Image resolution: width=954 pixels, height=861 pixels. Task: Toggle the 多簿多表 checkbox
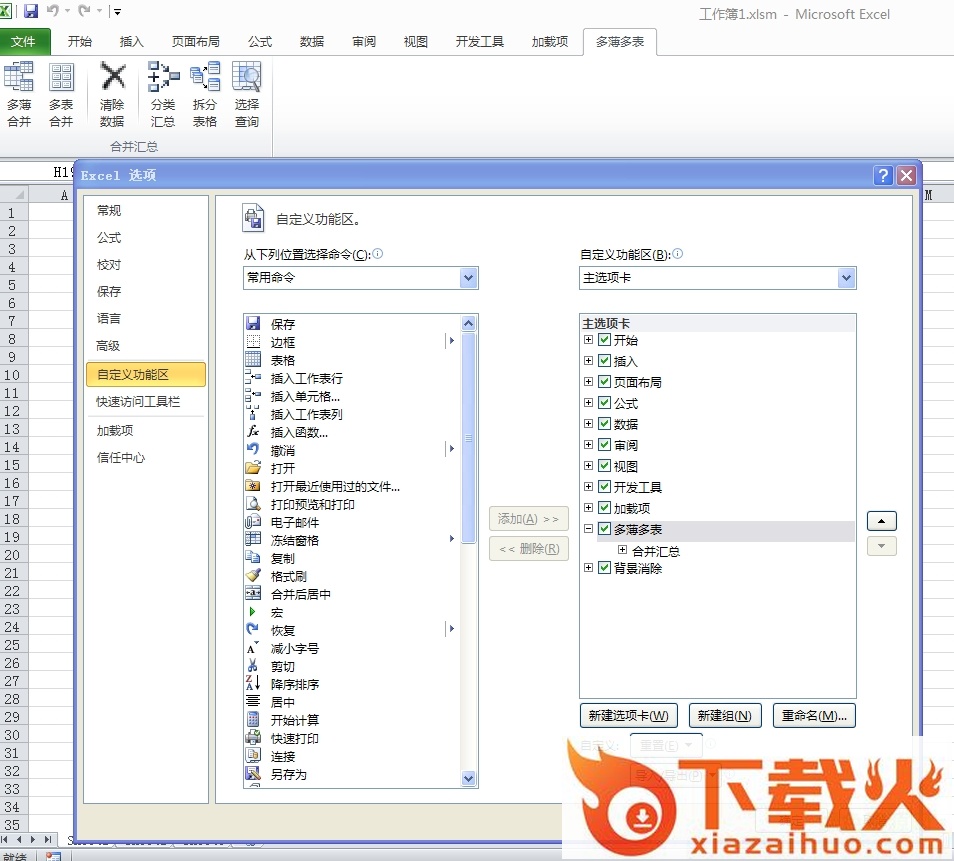click(604, 529)
